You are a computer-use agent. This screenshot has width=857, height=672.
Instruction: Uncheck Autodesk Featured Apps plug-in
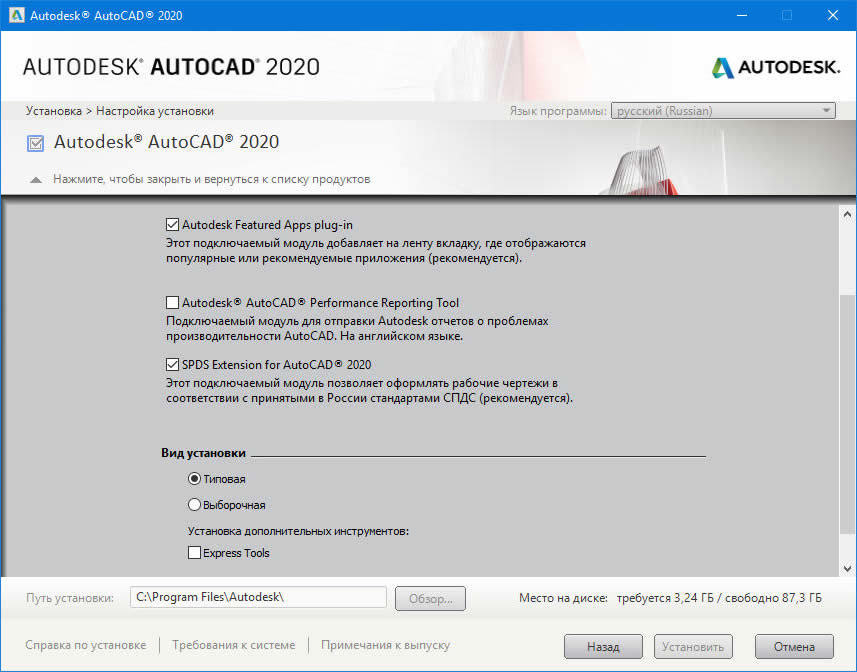click(172, 225)
